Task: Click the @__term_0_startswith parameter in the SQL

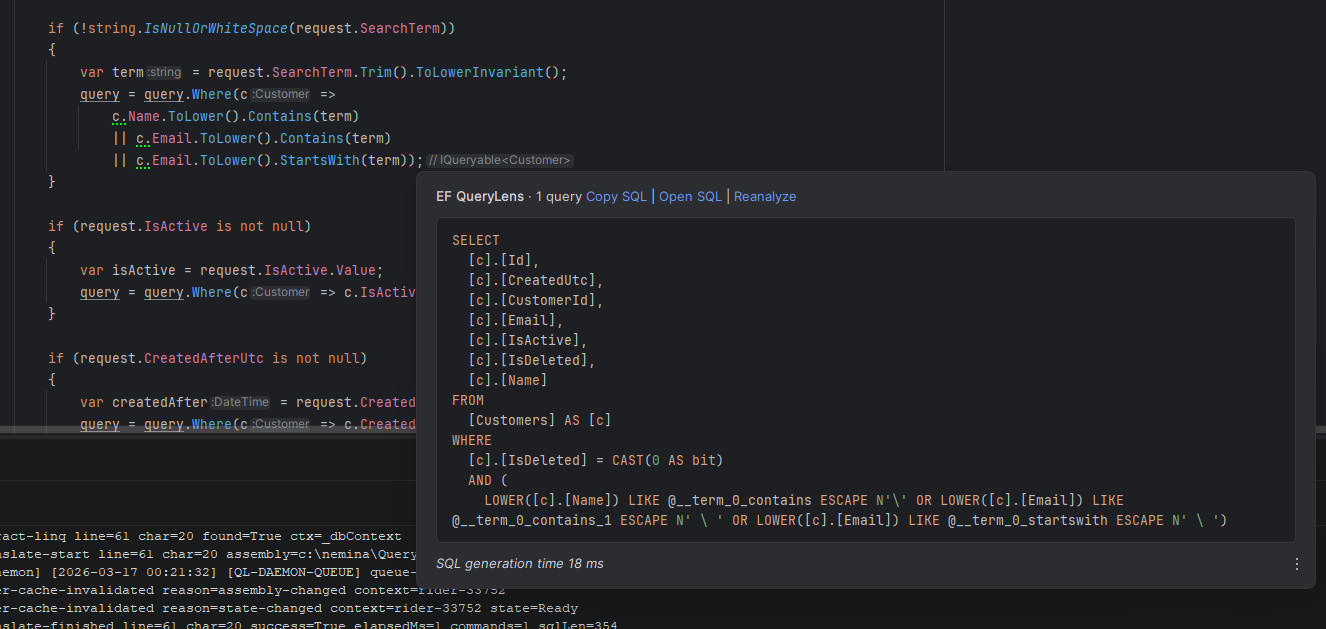Action: pyautogui.click(x=1028, y=521)
